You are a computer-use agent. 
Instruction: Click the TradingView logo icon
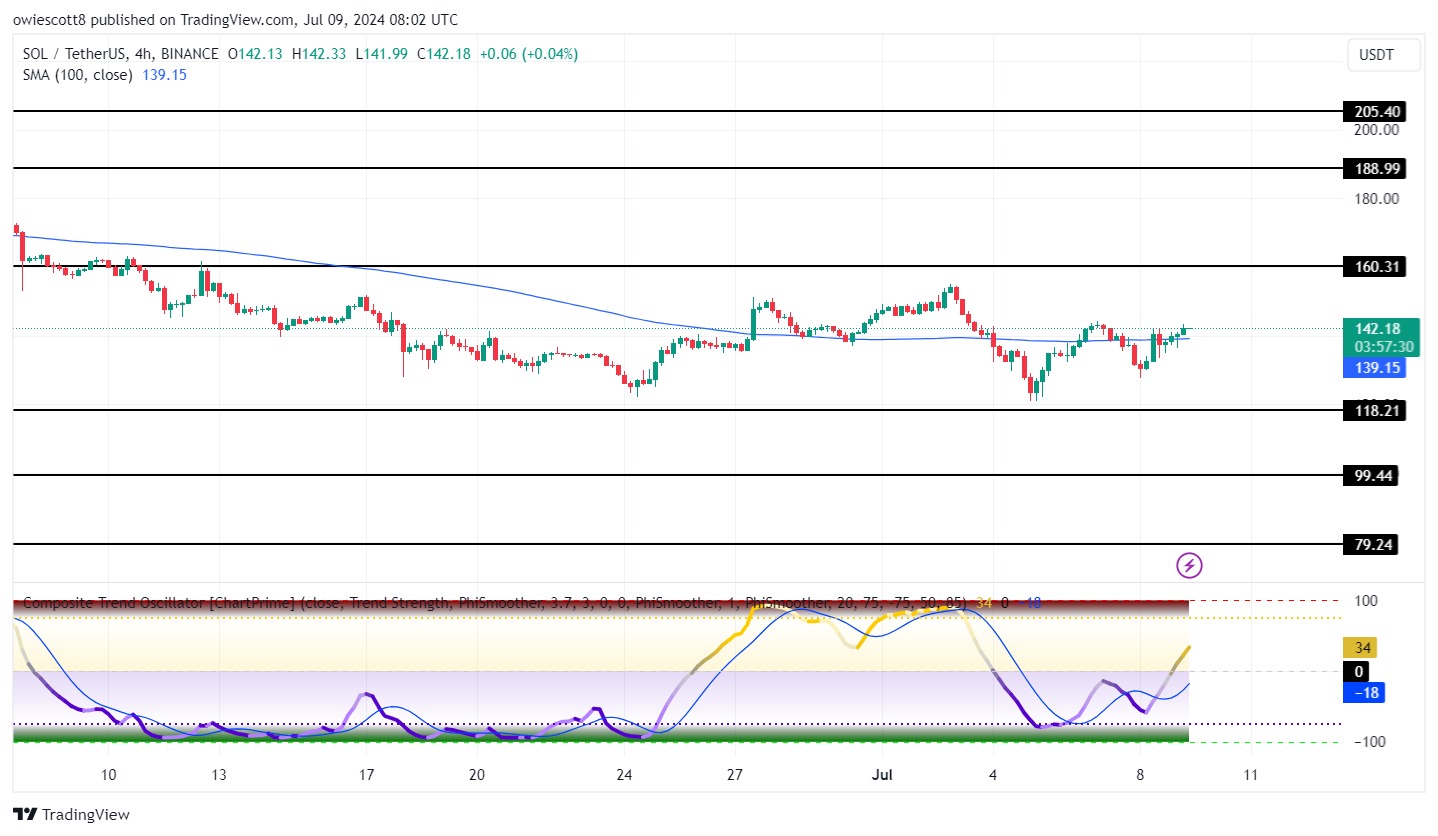(x=25, y=814)
